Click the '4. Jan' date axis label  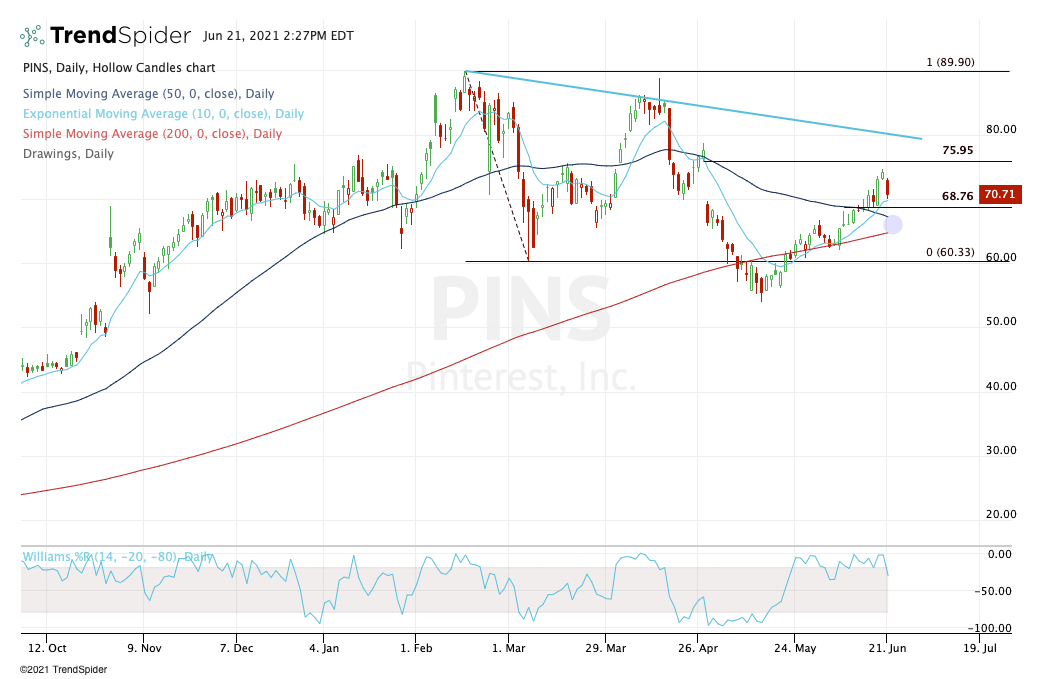(x=324, y=648)
